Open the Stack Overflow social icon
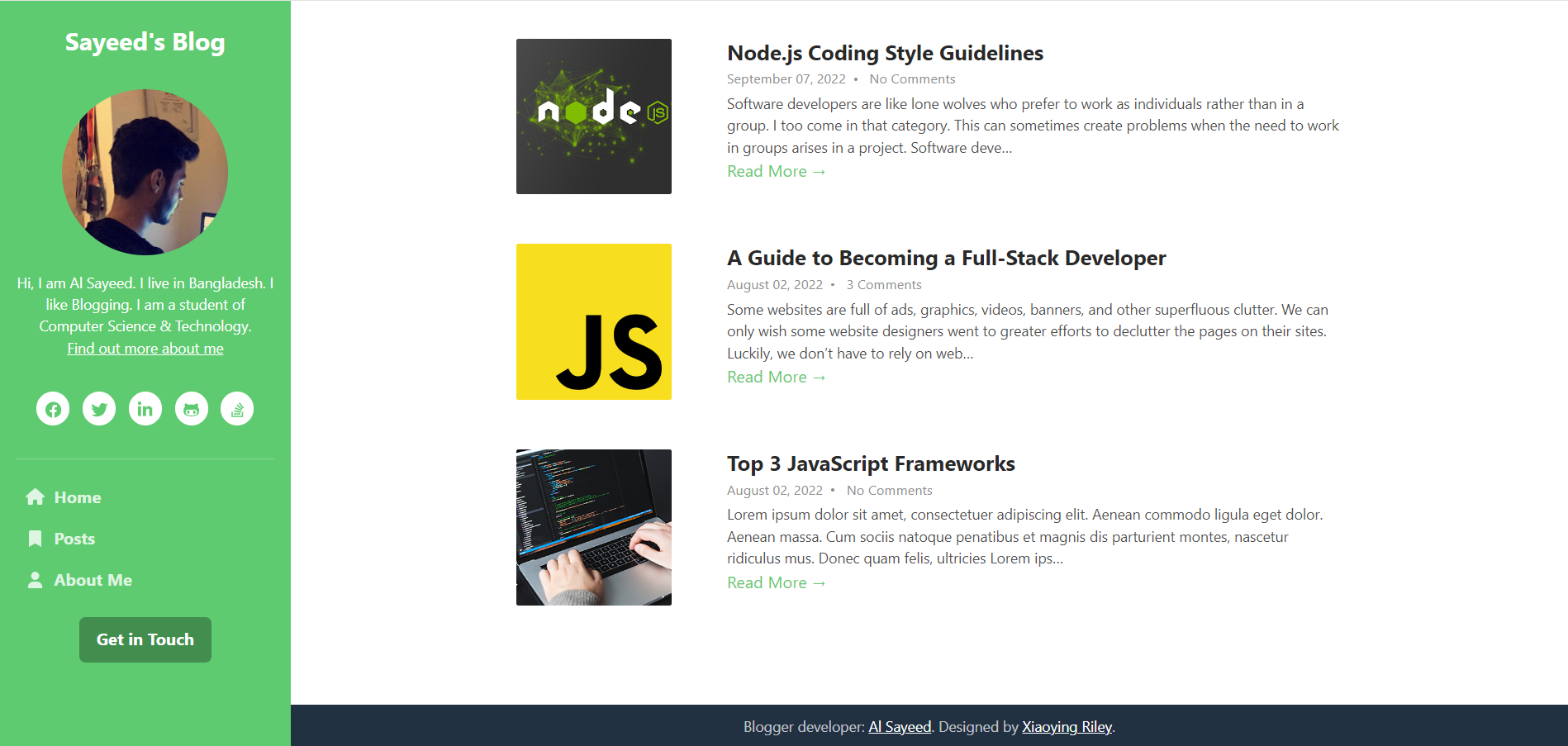The image size is (1568, 746). 237,409
